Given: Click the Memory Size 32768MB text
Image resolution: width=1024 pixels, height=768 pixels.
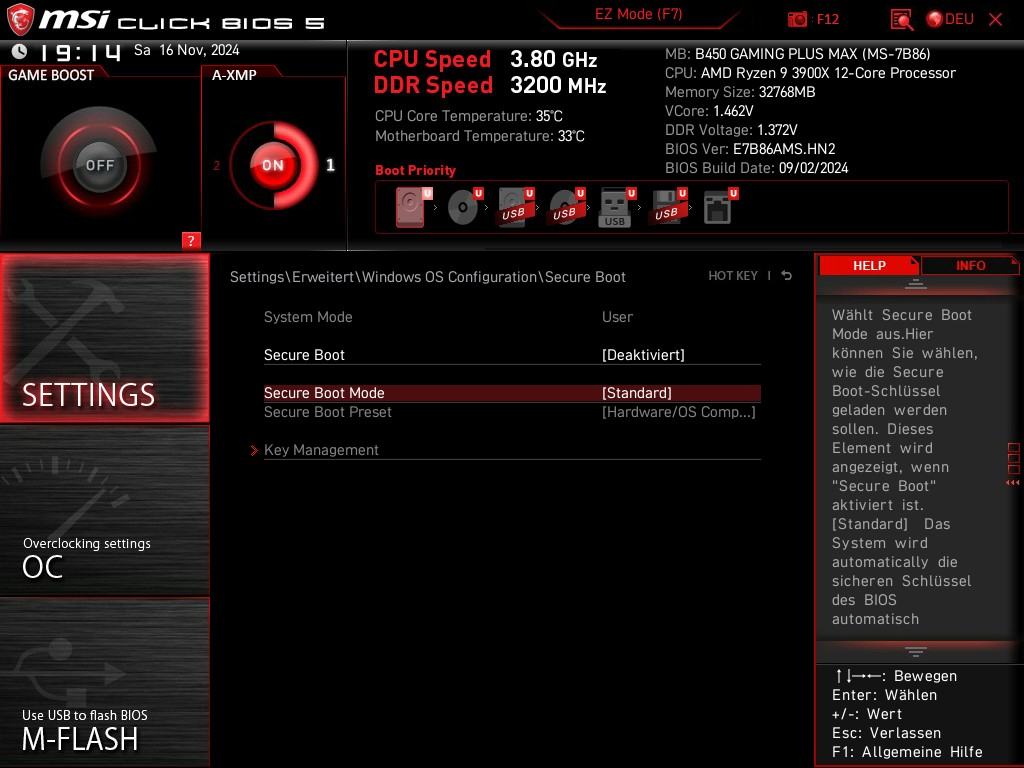Looking at the screenshot, I should point(740,92).
